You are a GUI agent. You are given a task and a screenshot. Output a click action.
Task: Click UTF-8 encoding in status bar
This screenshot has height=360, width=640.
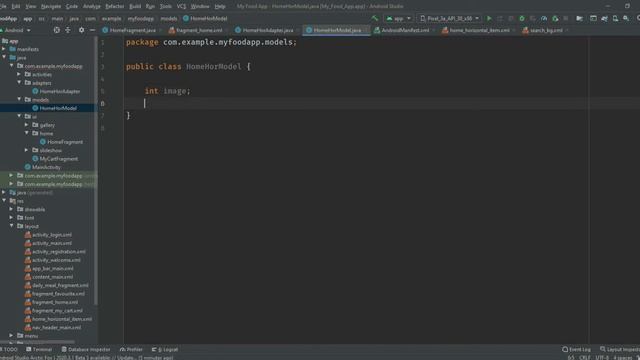point(602,358)
